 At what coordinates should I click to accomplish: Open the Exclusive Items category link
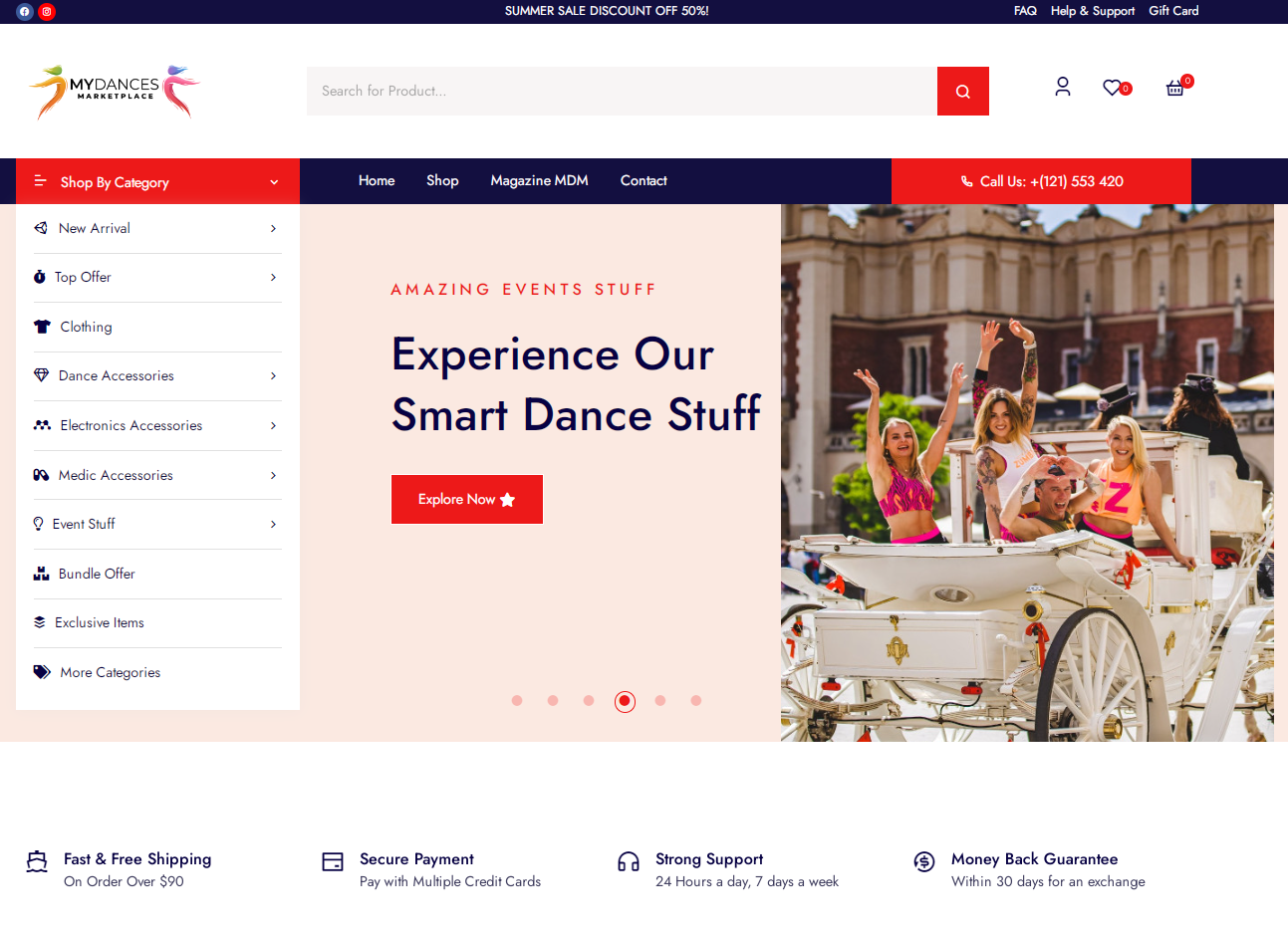(100, 622)
